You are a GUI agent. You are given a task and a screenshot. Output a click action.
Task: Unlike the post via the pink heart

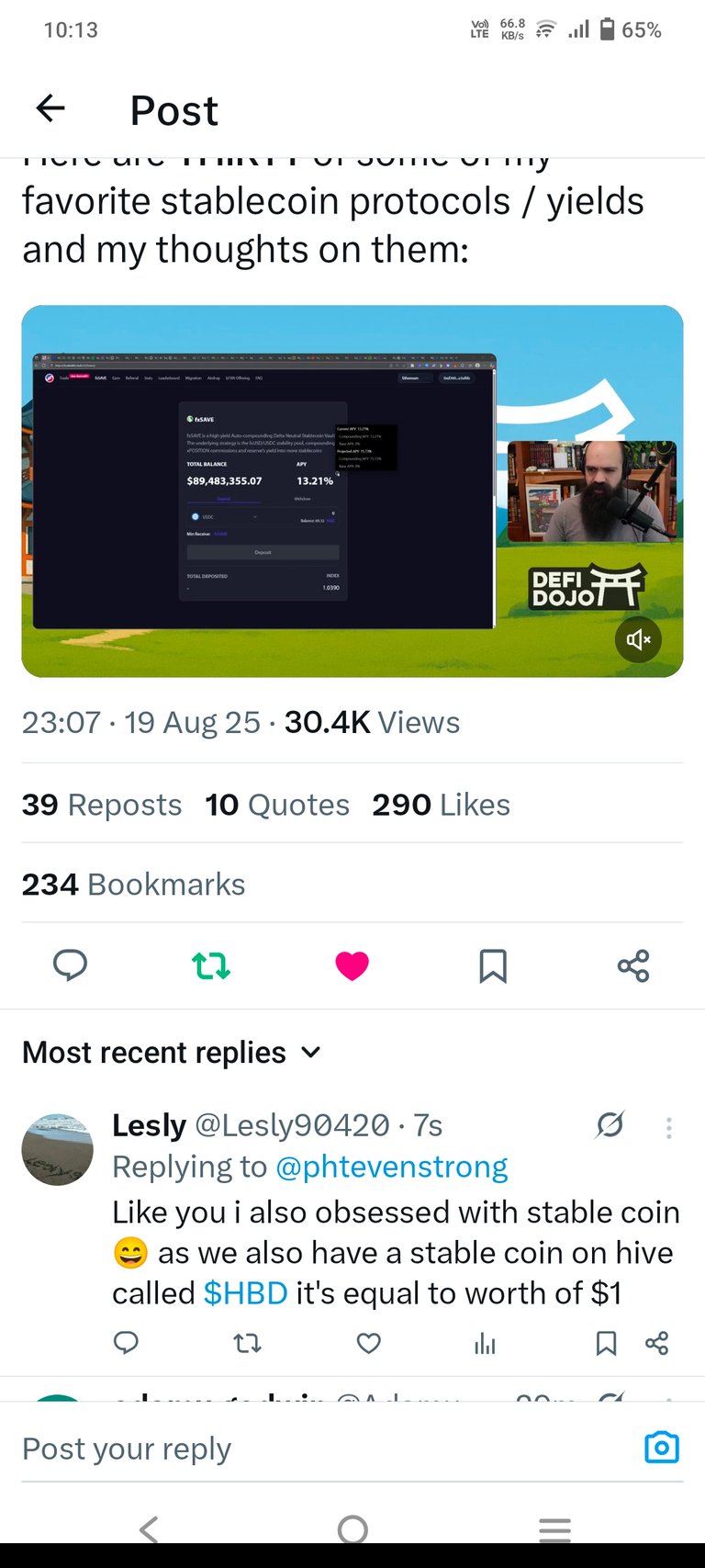pyautogui.click(x=352, y=965)
